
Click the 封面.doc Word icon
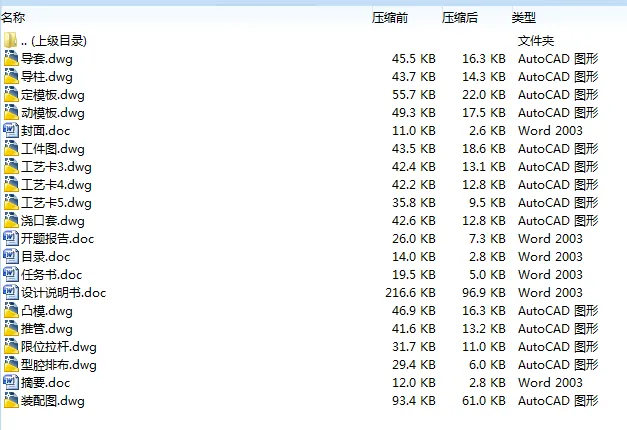coord(11,130)
